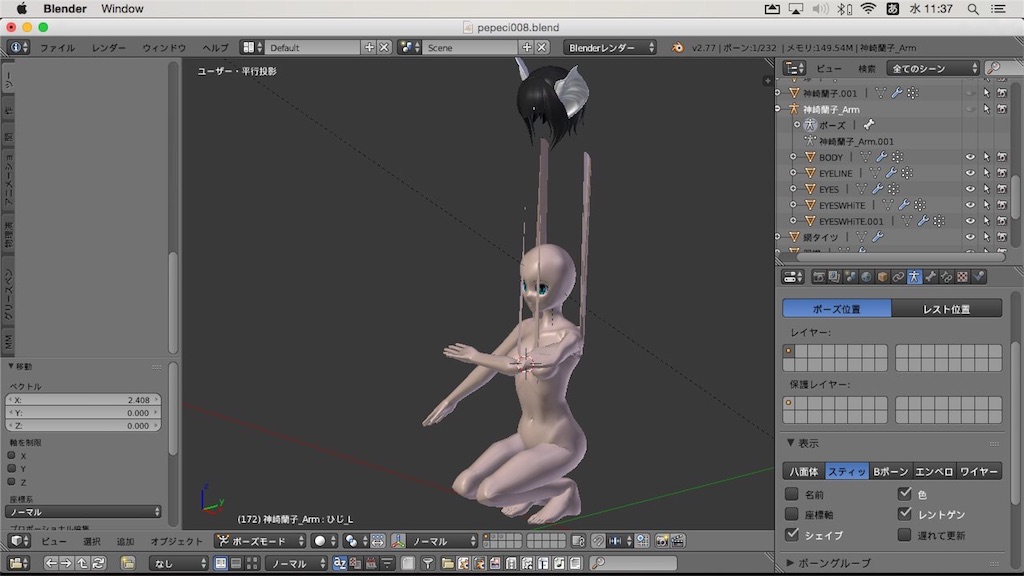1024x576 pixels.
Task: Uncheck the シェイプ checkbox
Action: coord(792,534)
